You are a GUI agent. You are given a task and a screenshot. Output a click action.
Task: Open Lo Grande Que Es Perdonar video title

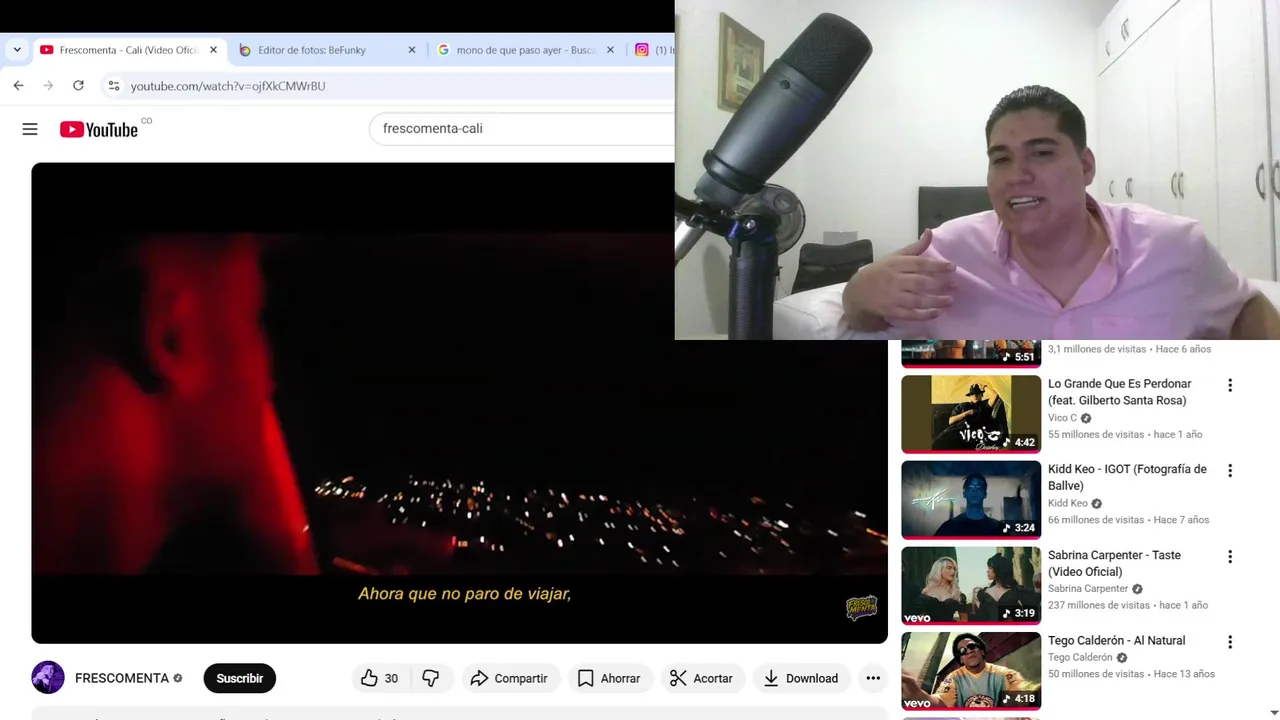tap(1119, 392)
